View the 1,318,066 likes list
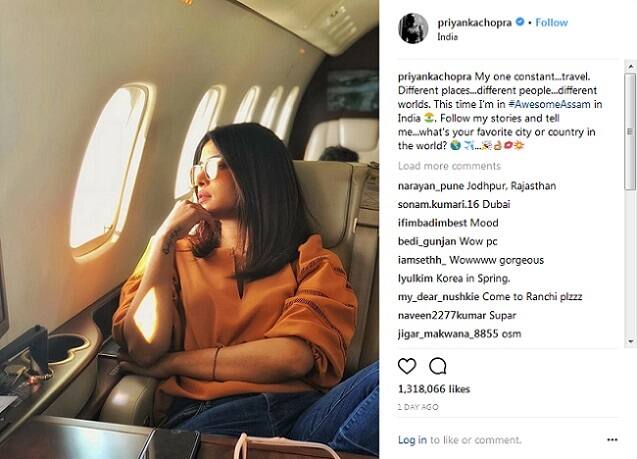Screen dimensions: 637x459 click(x=434, y=389)
